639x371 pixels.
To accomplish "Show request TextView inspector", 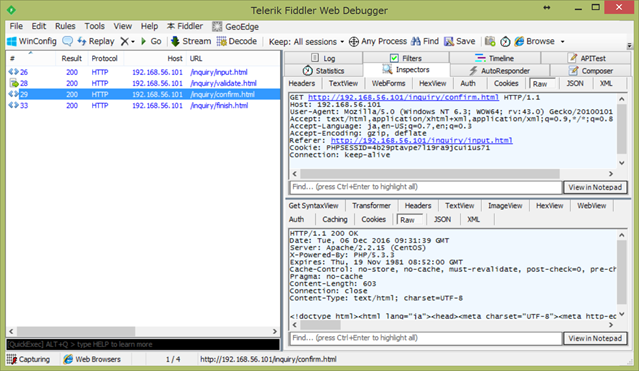I will pyautogui.click(x=343, y=83).
